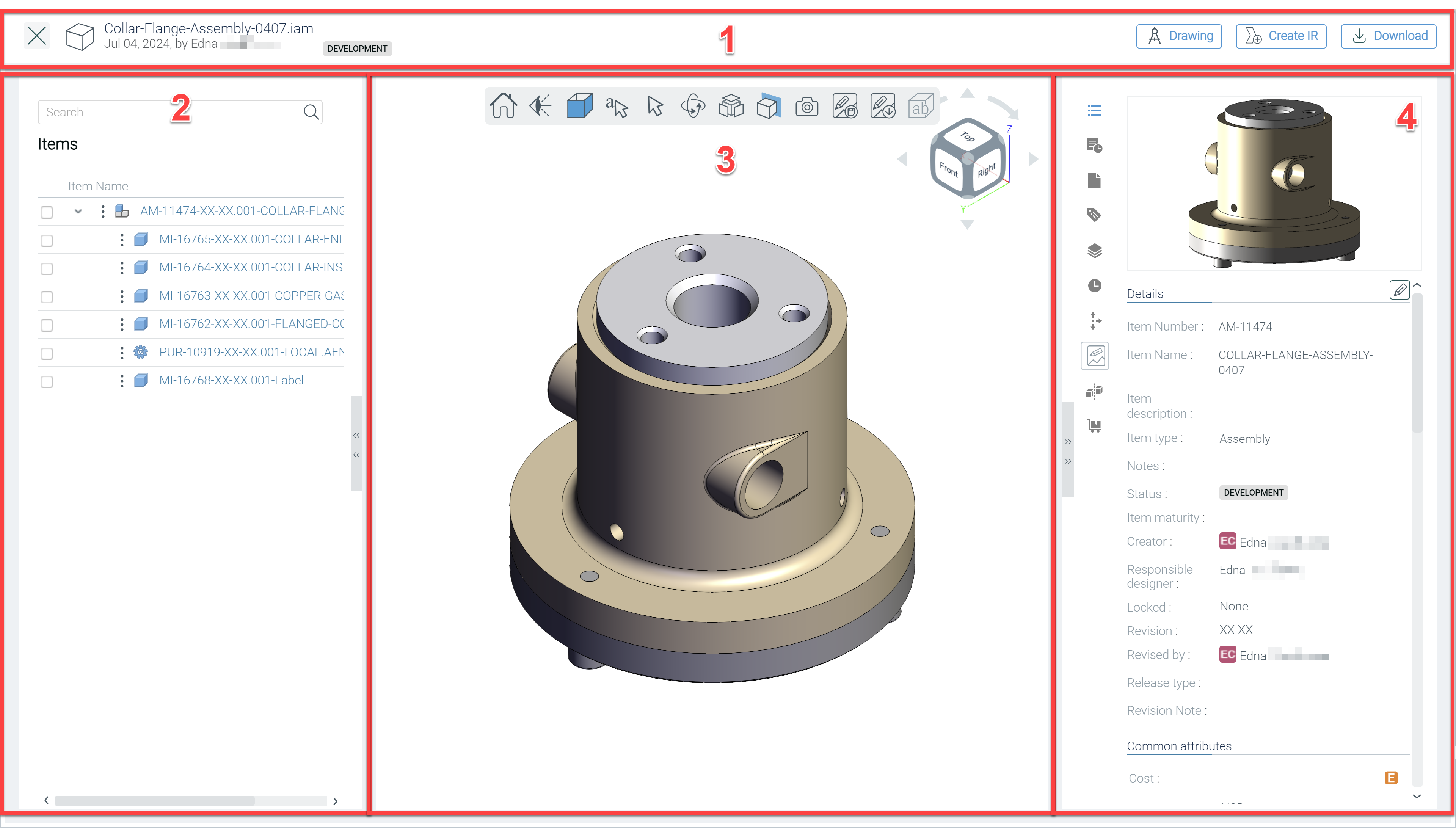Click the pencil edit icon beside Details
Viewport: 1456px width, 828px height.
tap(1399, 290)
